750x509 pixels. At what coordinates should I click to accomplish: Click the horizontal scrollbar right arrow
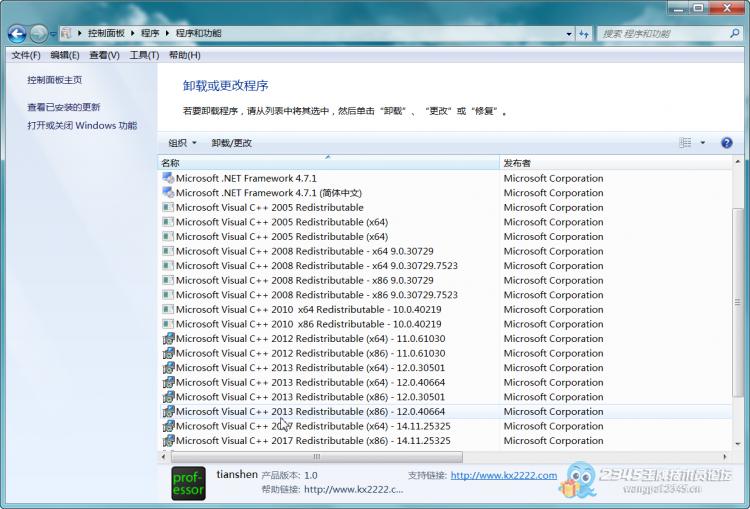tap(725, 456)
